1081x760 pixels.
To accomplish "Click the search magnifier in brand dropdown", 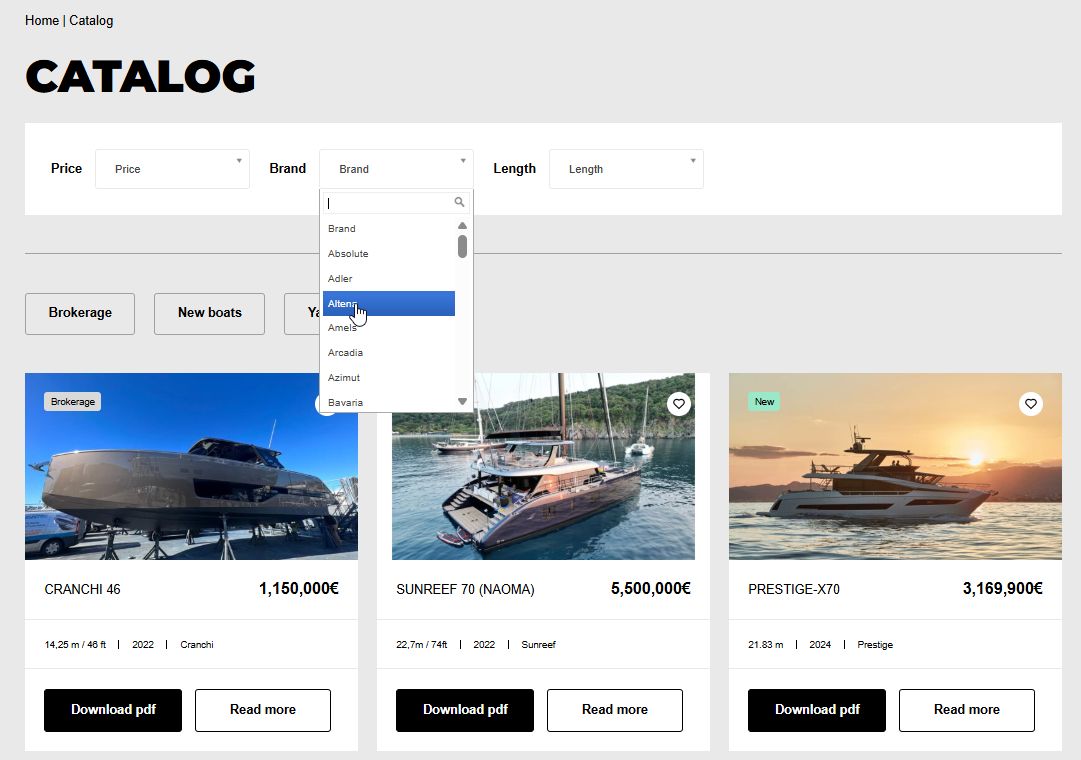I will tap(460, 202).
